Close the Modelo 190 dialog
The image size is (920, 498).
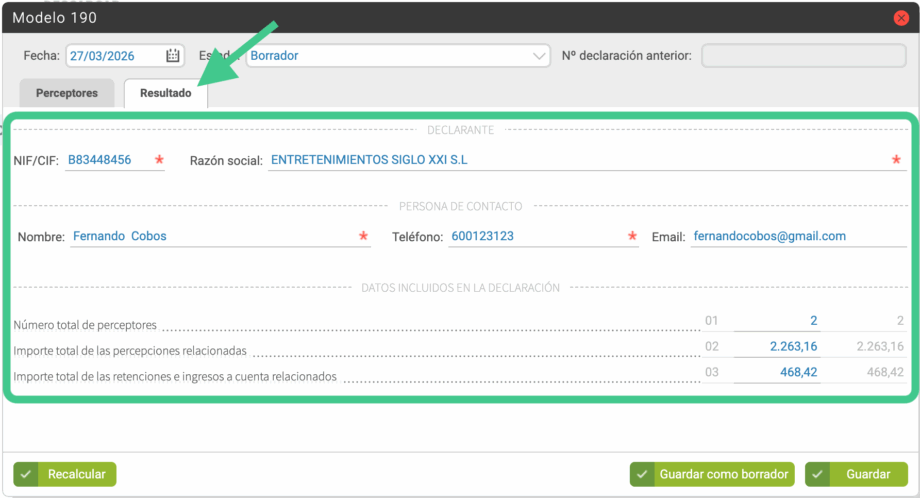pyautogui.click(x=901, y=18)
